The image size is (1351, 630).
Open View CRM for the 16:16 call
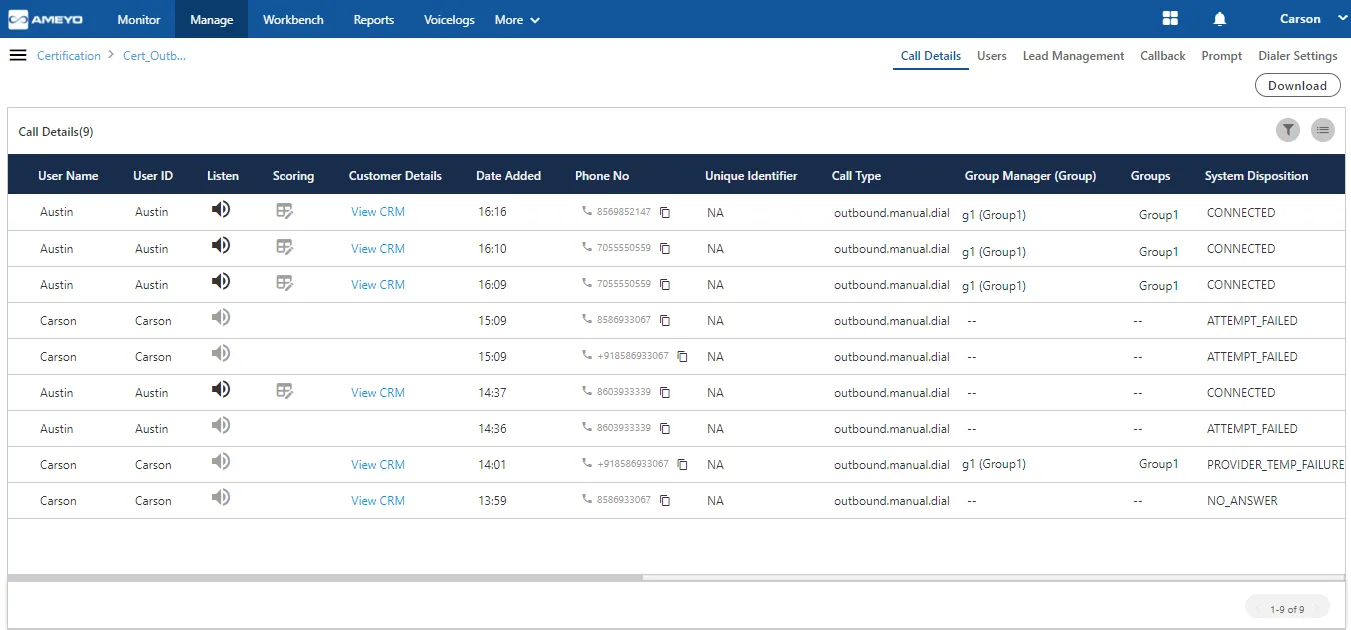(378, 212)
